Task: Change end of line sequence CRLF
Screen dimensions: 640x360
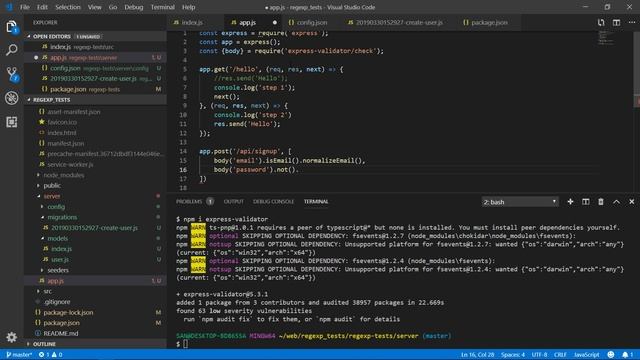Action: click(x=560, y=355)
